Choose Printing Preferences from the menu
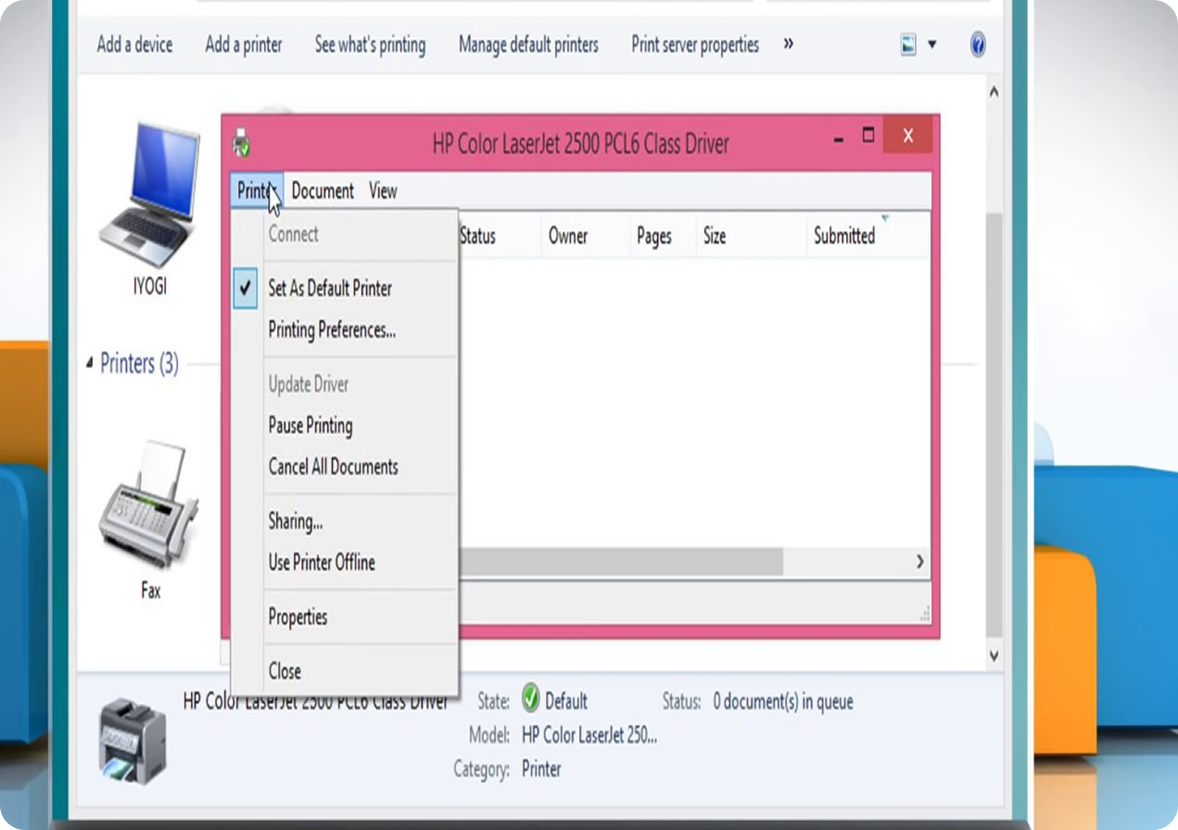 (x=331, y=330)
